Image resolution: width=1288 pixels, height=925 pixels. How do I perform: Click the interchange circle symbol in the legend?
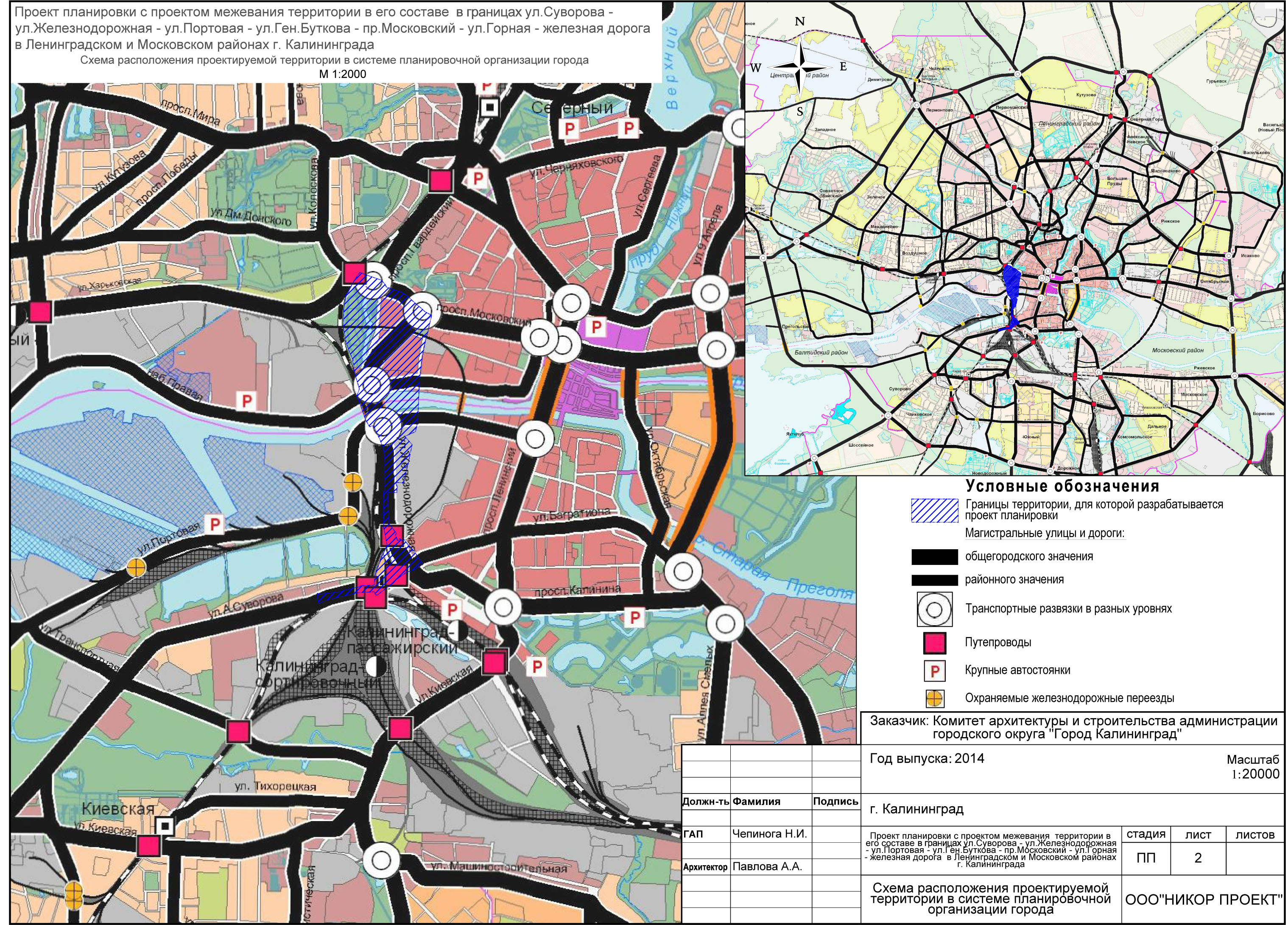pos(934,610)
